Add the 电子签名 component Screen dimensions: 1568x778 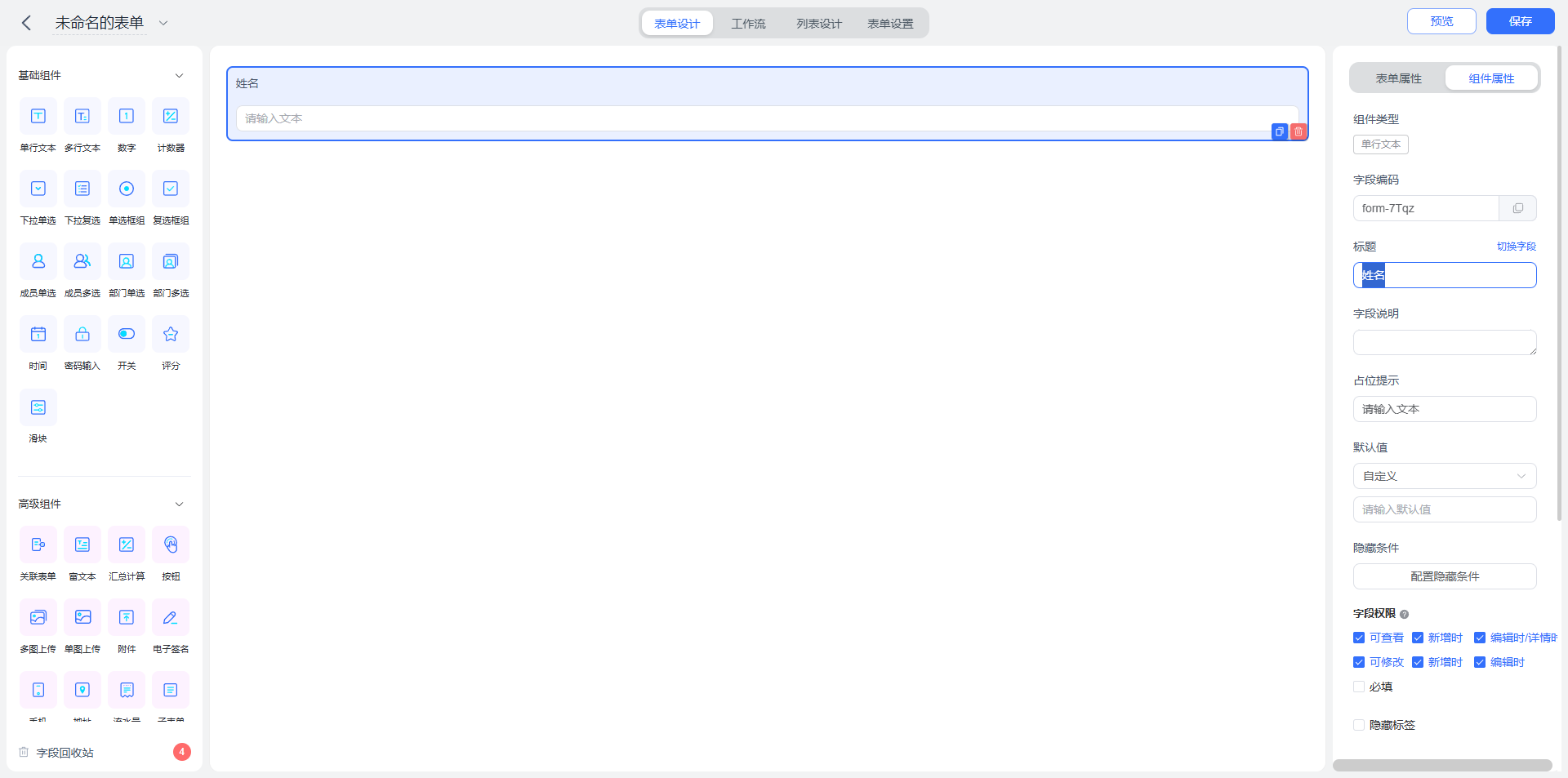tap(171, 617)
